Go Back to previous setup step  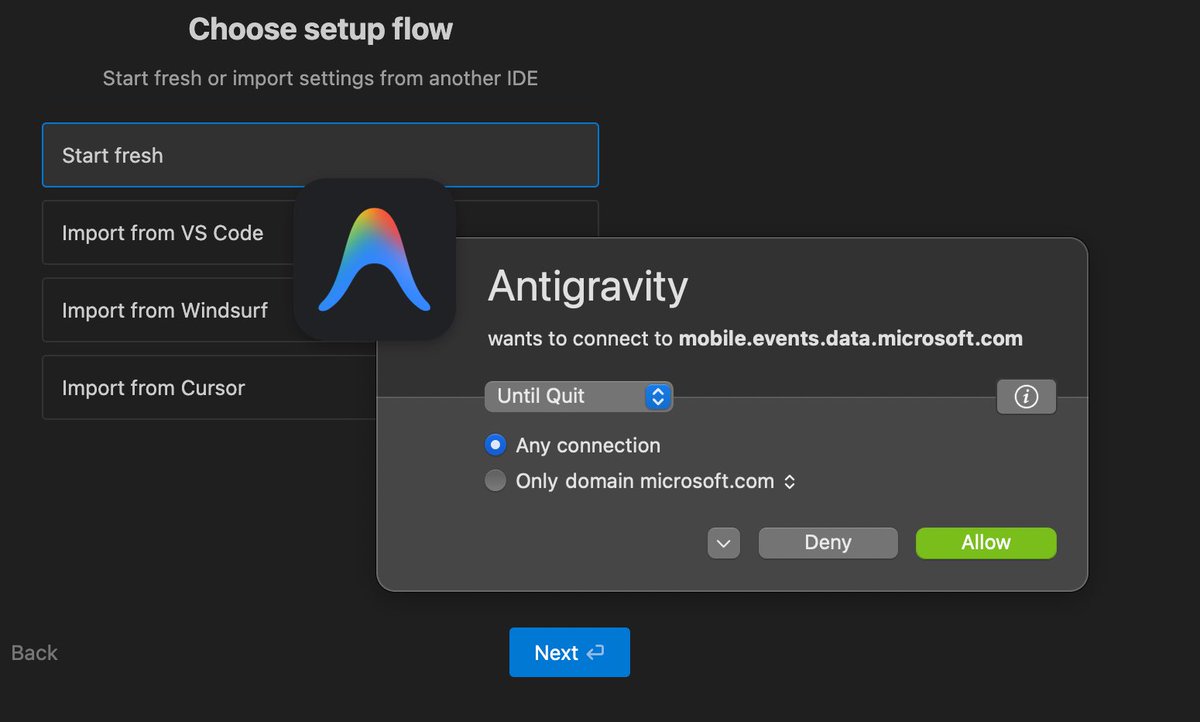(x=34, y=653)
